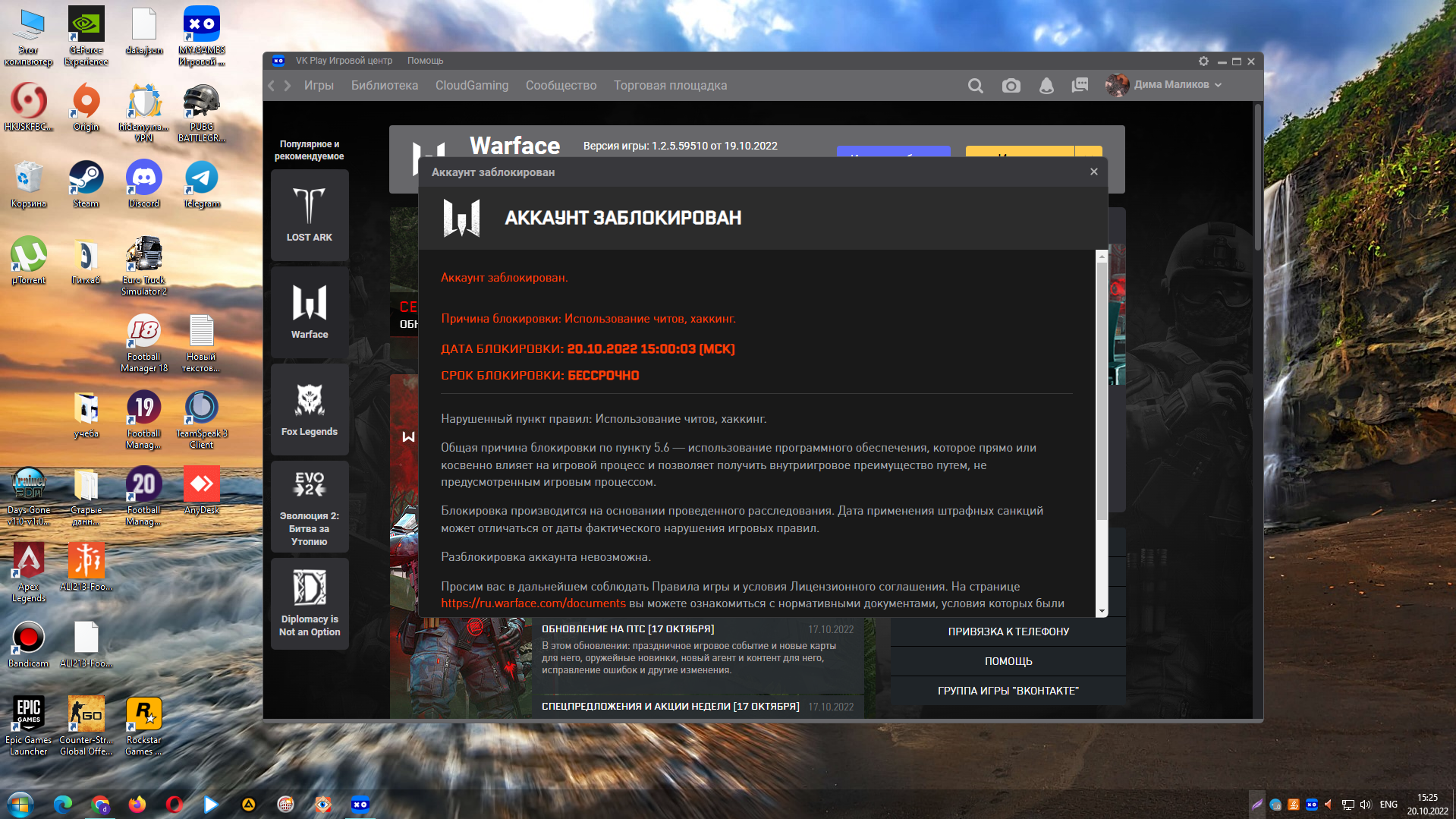The width and height of the screenshot is (1456, 819).
Task: Open Steam desktop shortcut
Action: click(x=86, y=184)
